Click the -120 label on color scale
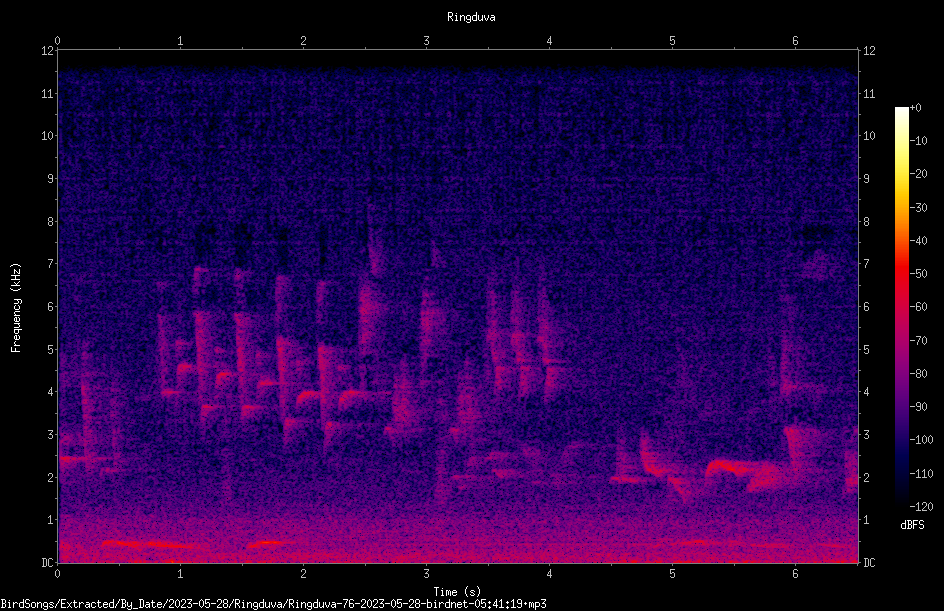The image size is (944, 611). [x=922, y=506]
